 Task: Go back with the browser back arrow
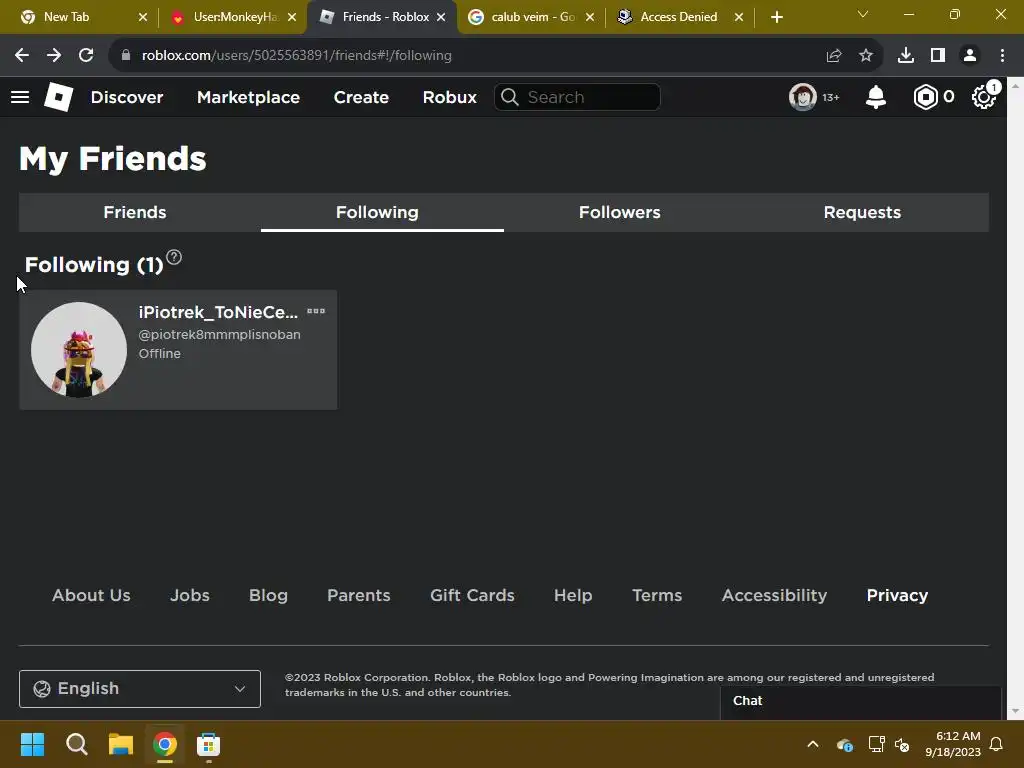[x=22, y=56]
